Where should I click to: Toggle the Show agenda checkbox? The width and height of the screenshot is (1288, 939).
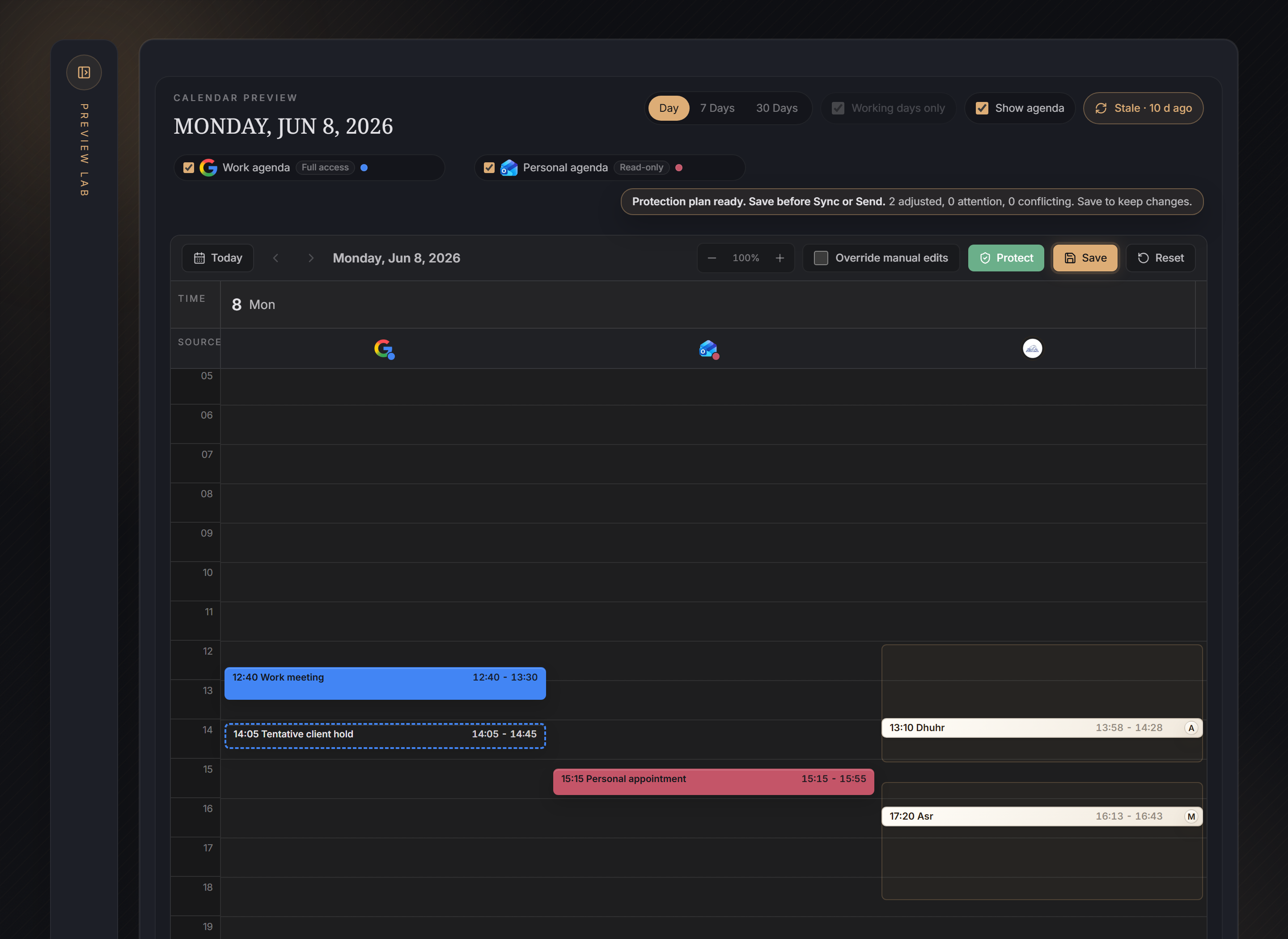coord(982,108)
